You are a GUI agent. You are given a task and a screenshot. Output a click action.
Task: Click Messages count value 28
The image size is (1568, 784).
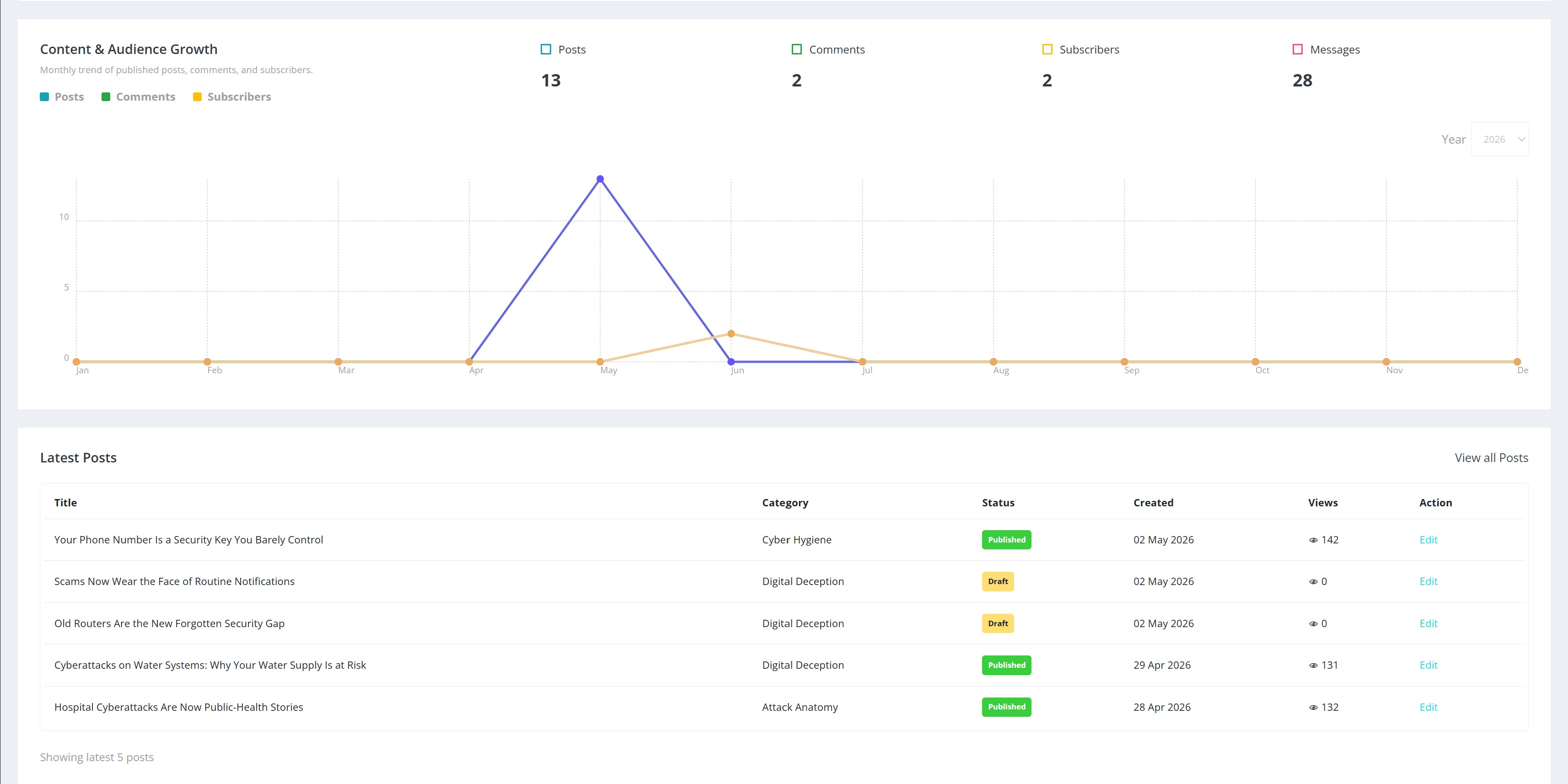point(1302,81)
